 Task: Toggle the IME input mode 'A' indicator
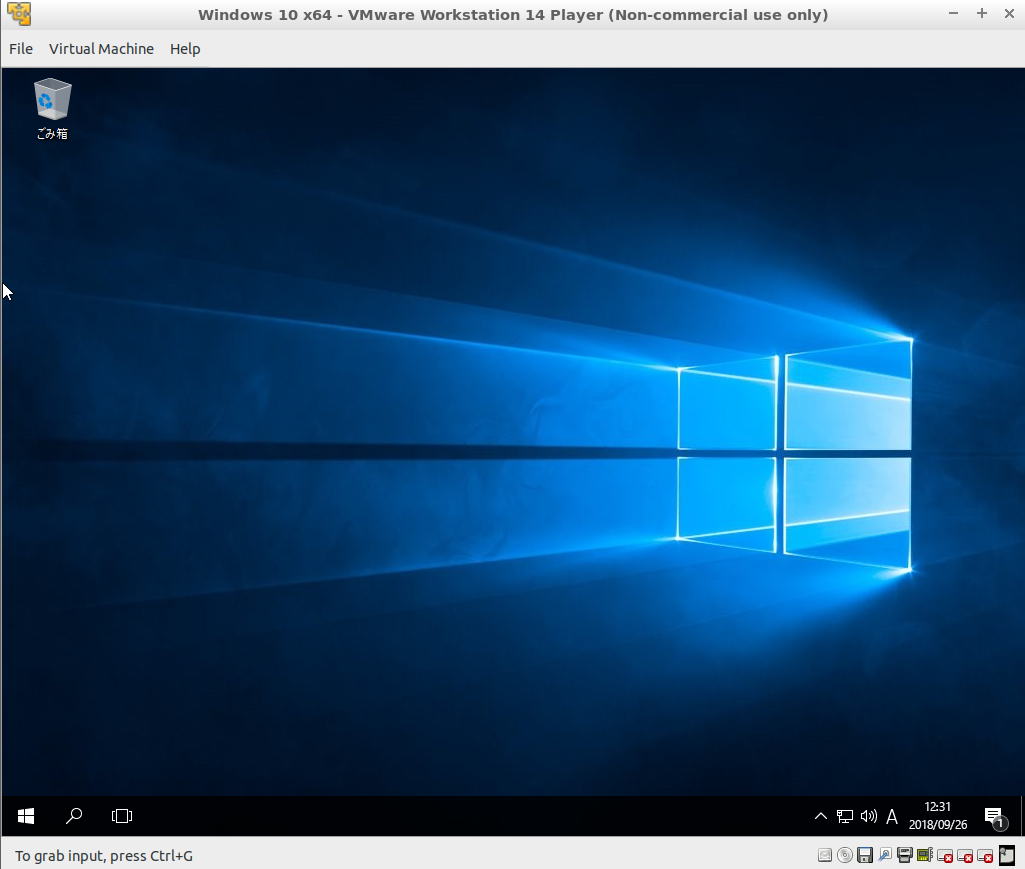[892, 816]
